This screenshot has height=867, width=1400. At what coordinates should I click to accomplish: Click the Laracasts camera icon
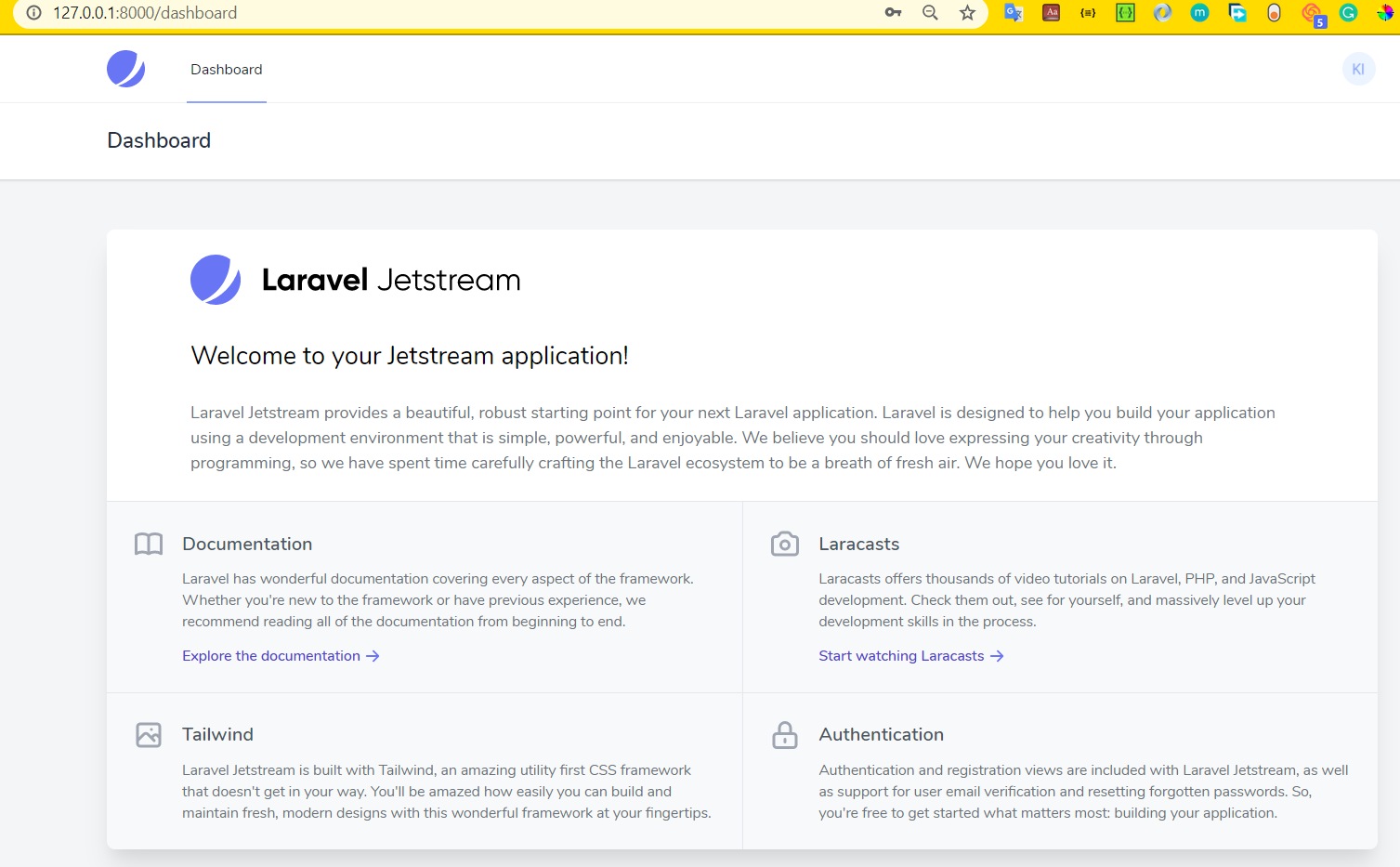point(785,544)
